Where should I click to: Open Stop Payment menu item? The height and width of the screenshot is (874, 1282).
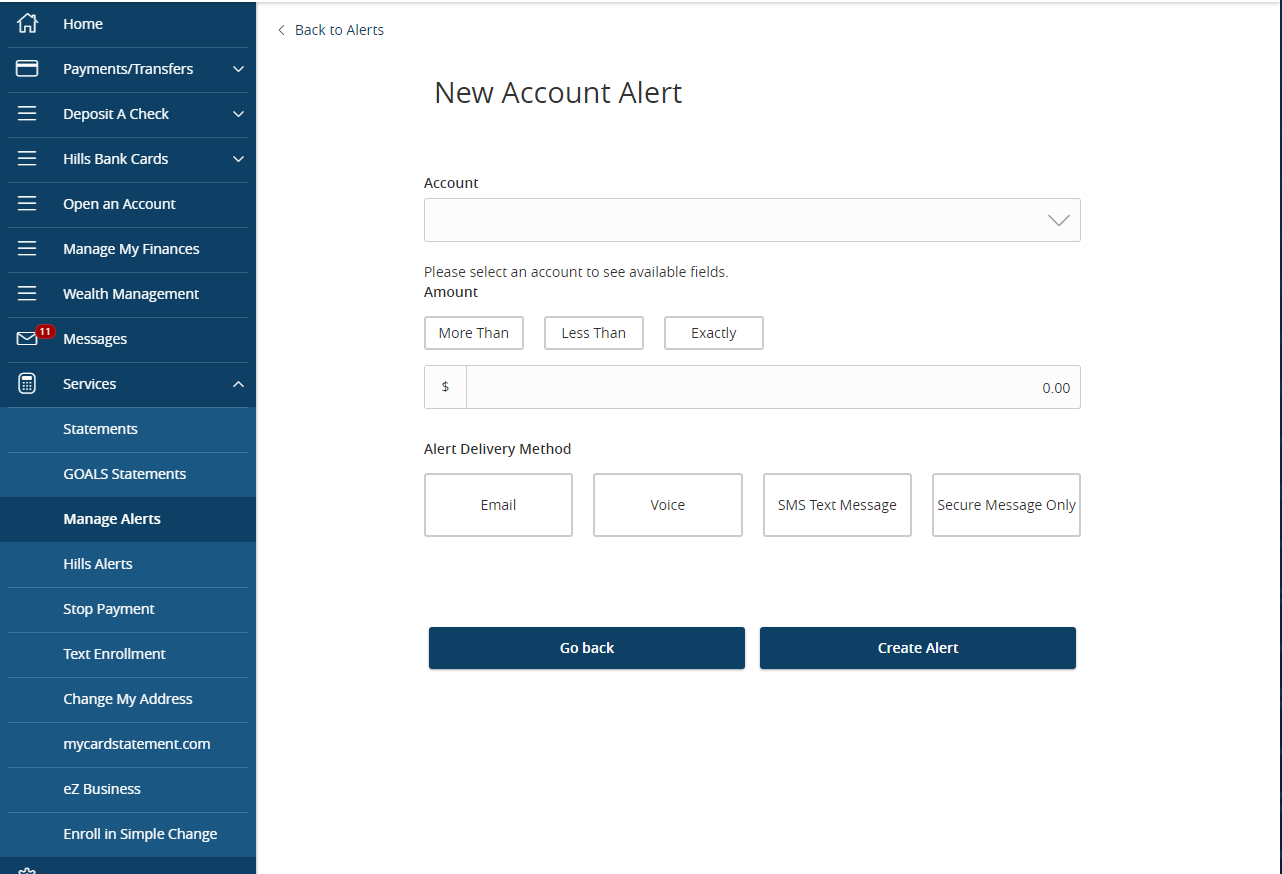click(x=128, y=609)
